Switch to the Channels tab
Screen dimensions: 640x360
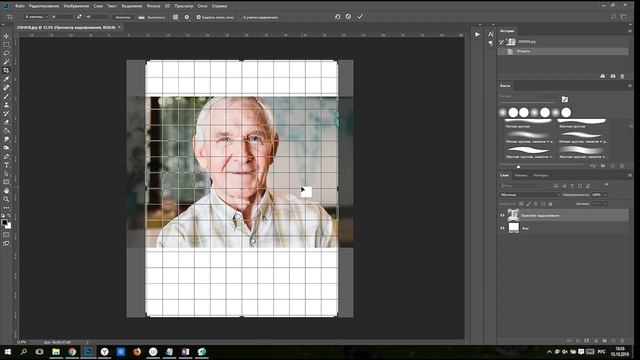point(521,176)
